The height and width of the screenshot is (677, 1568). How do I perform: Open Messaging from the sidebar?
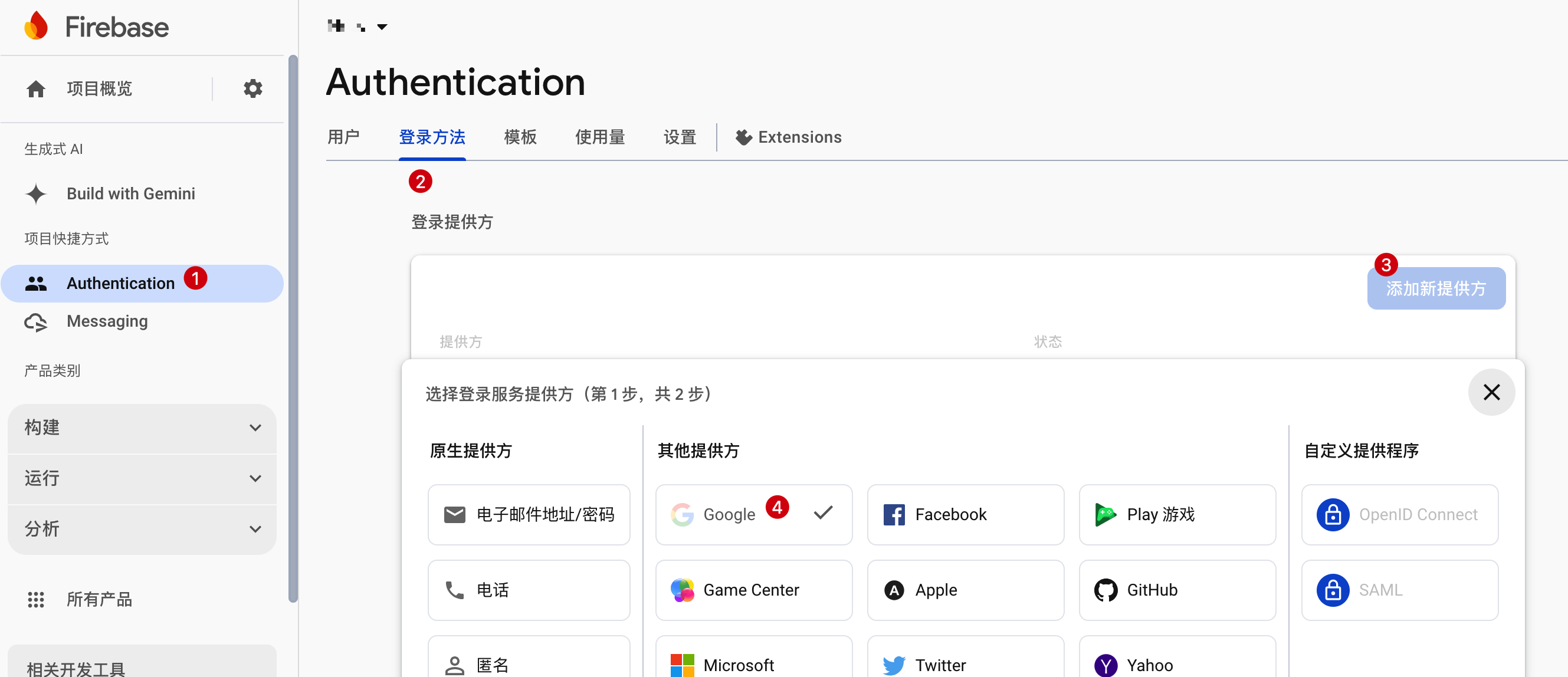point(107,321)
